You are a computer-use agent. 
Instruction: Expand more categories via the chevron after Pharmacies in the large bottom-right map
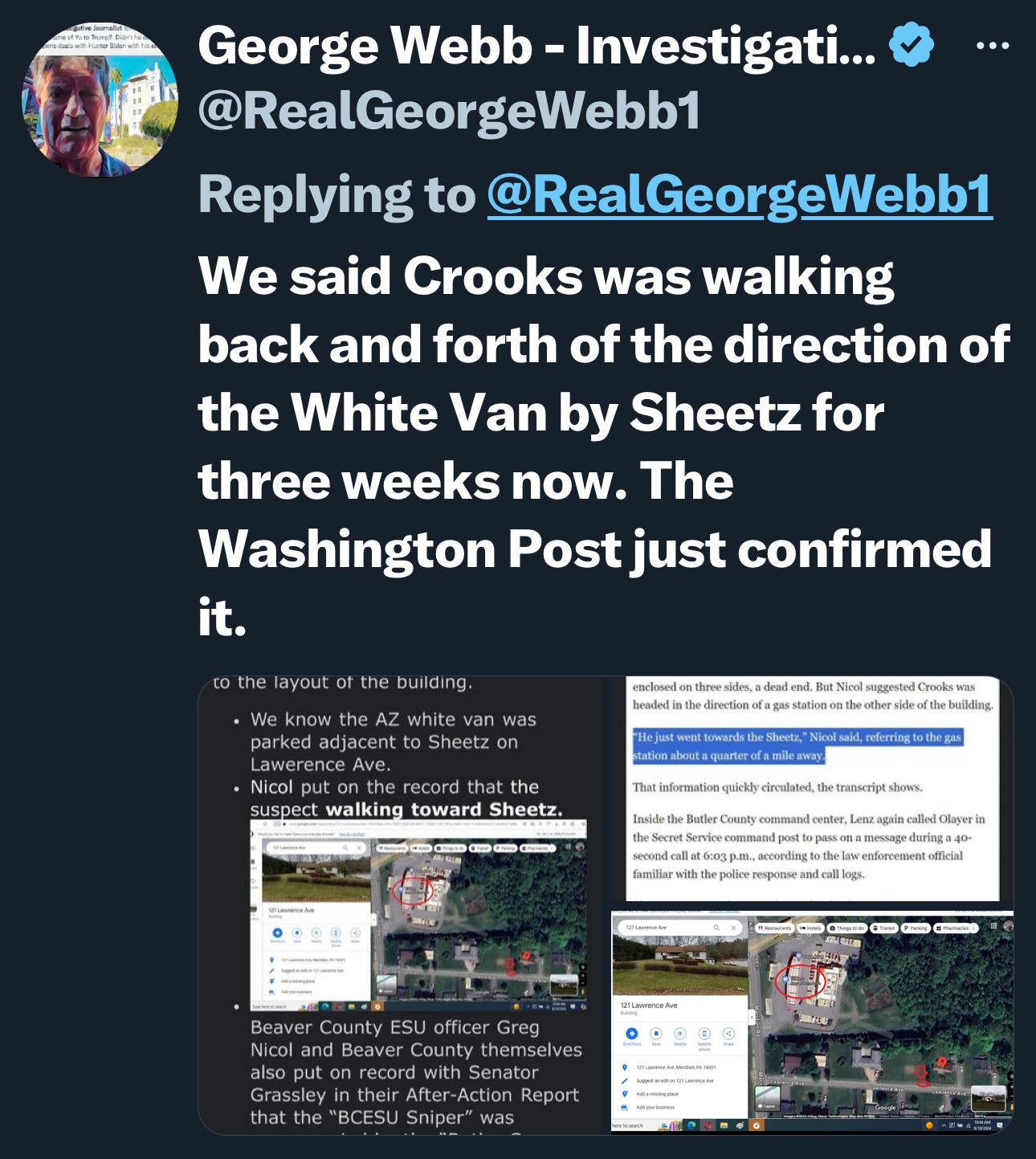(973, 928)
